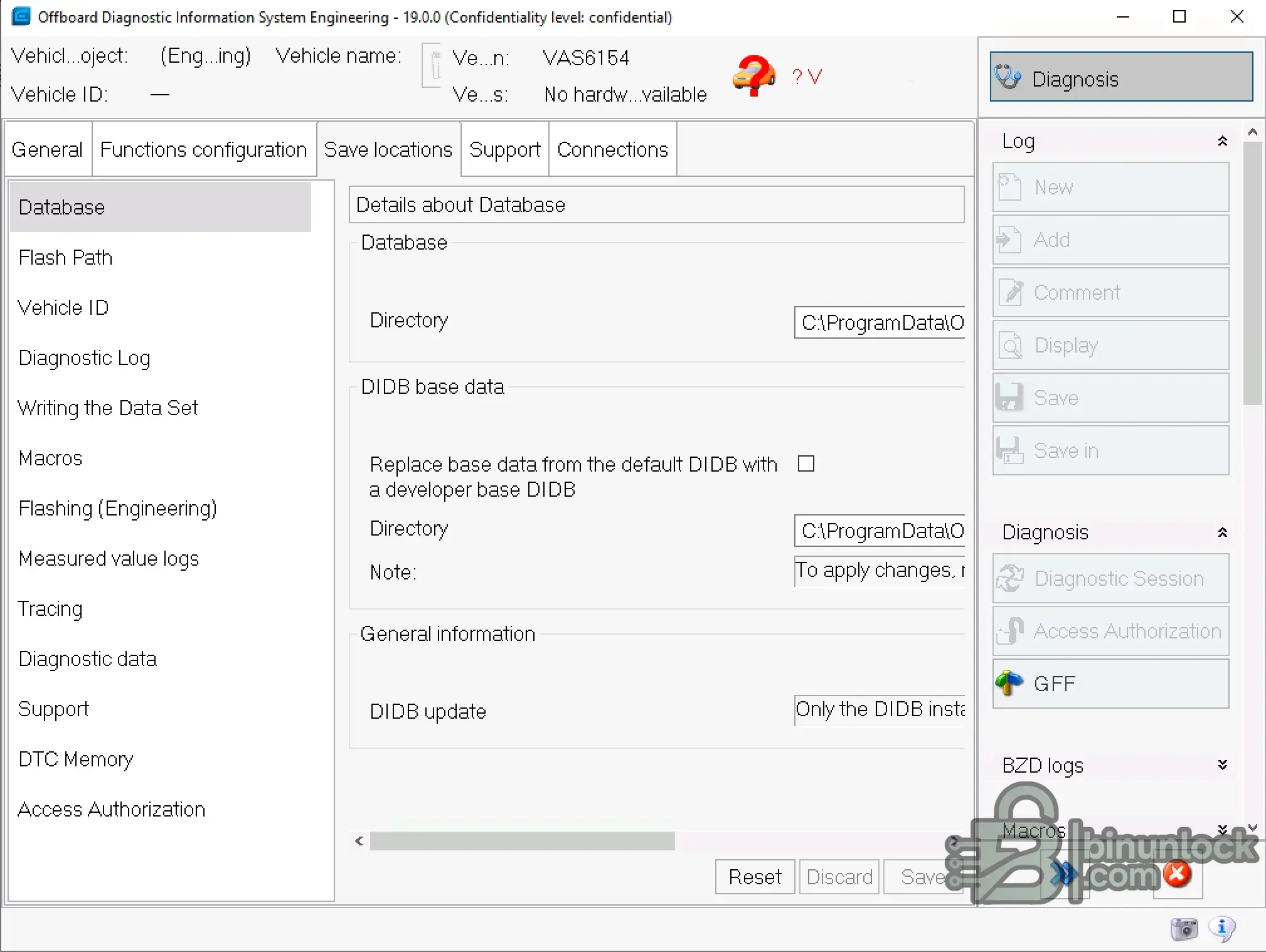Screen dimensions: 1266x952
Task: Collapse the Log section
Action: [1222, 141]
